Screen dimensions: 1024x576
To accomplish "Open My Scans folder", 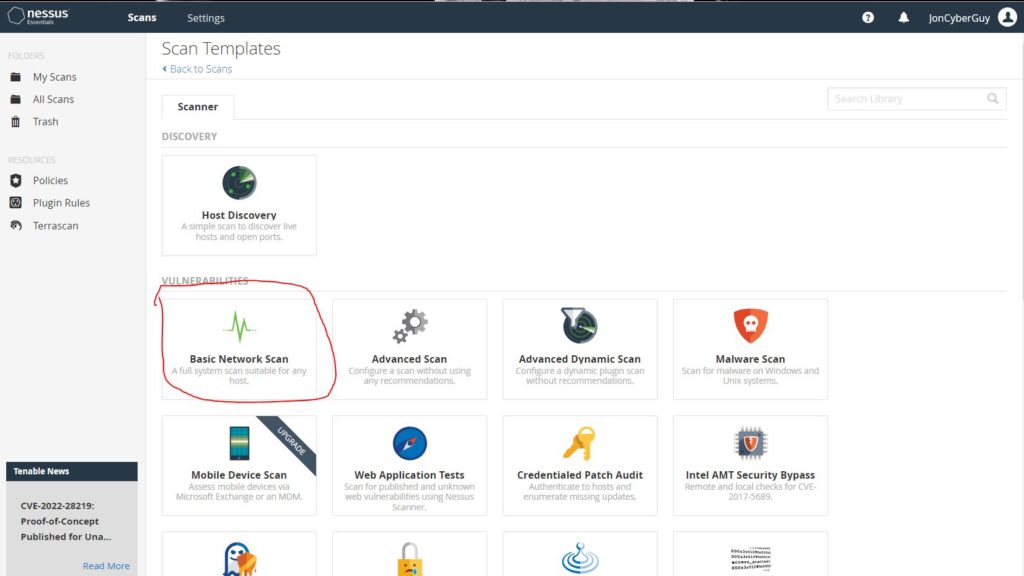I will tap(55, 77).
